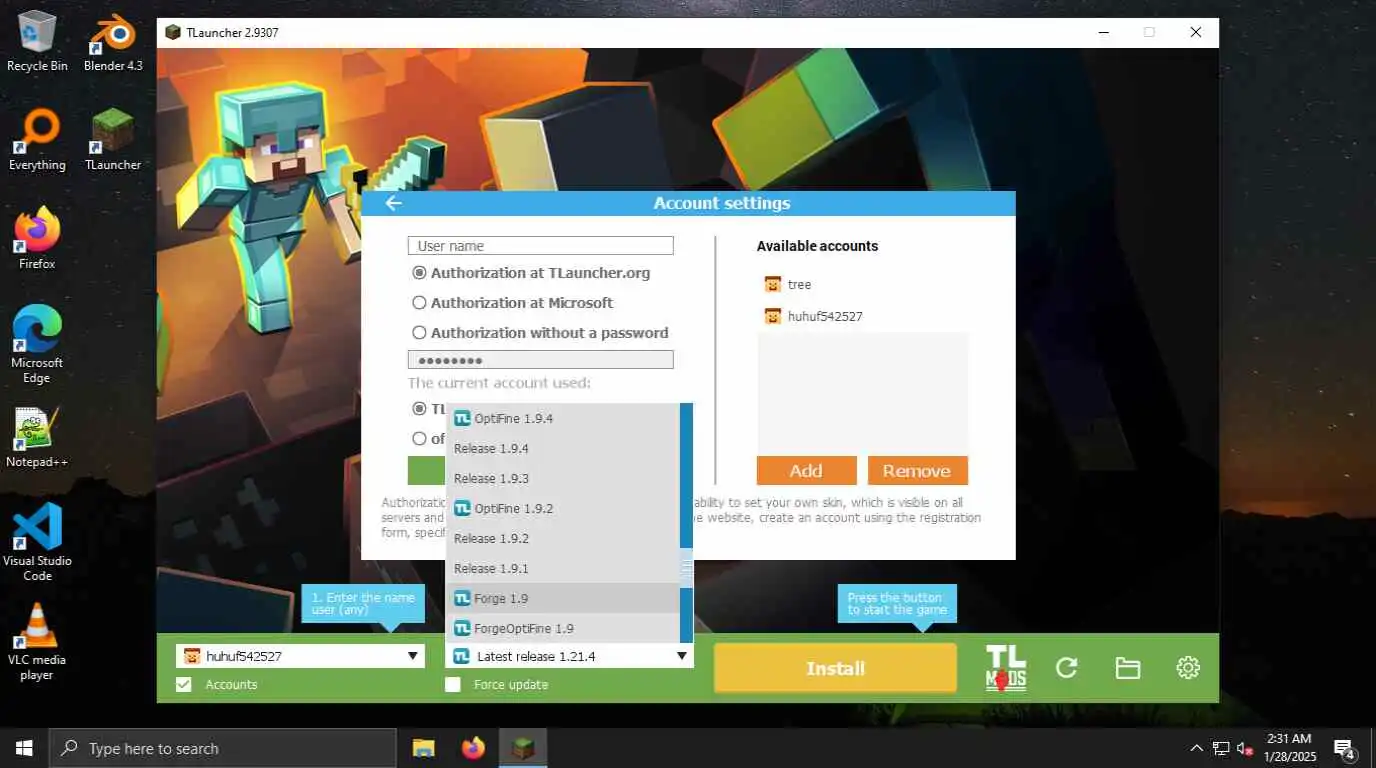Screen dimensions: 1376x768
Task: Click the yellow Install button
Action: point(835,668)
